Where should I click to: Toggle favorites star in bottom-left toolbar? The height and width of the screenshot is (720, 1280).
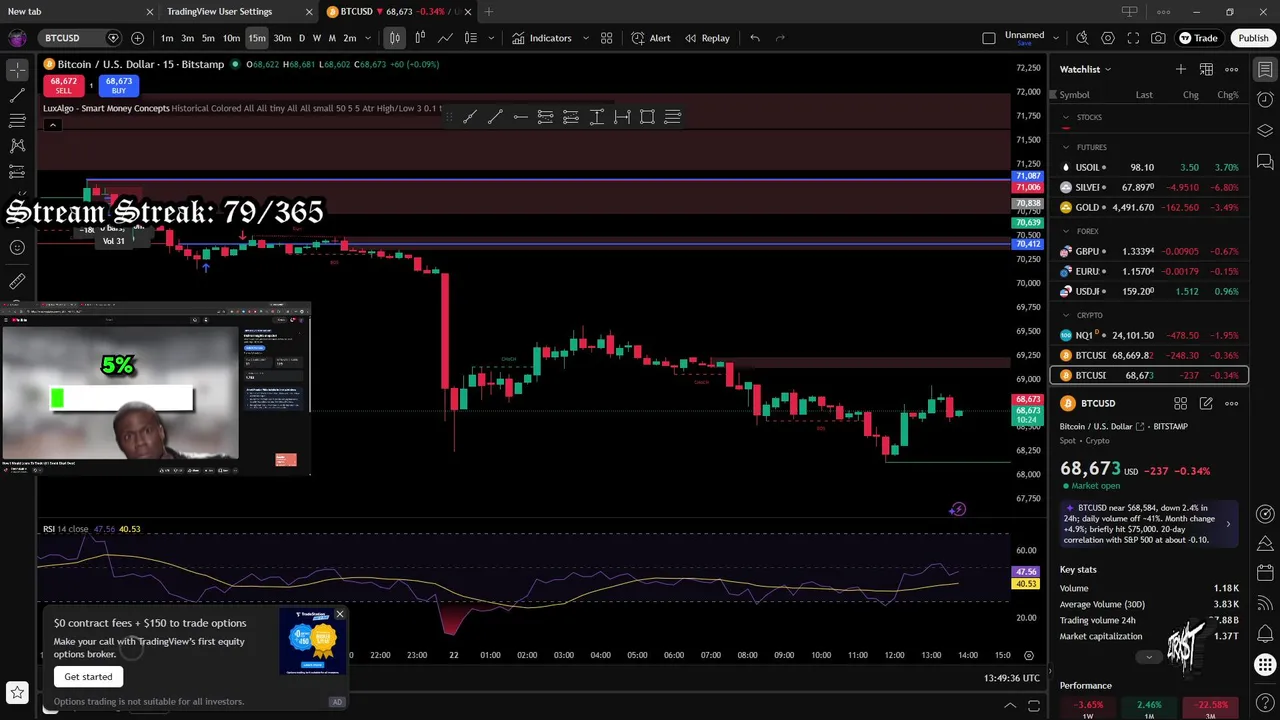coord(17,692)
